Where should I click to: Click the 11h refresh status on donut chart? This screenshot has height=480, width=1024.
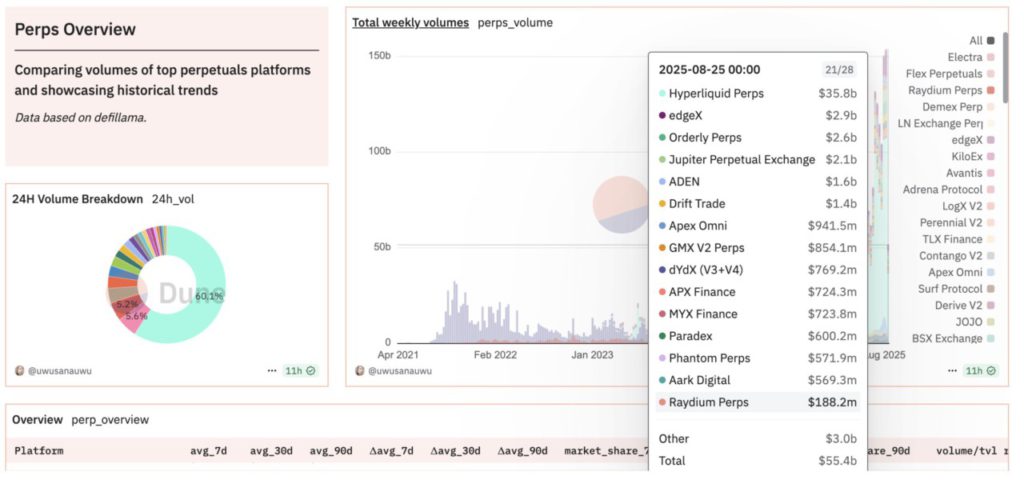point(299,370)
